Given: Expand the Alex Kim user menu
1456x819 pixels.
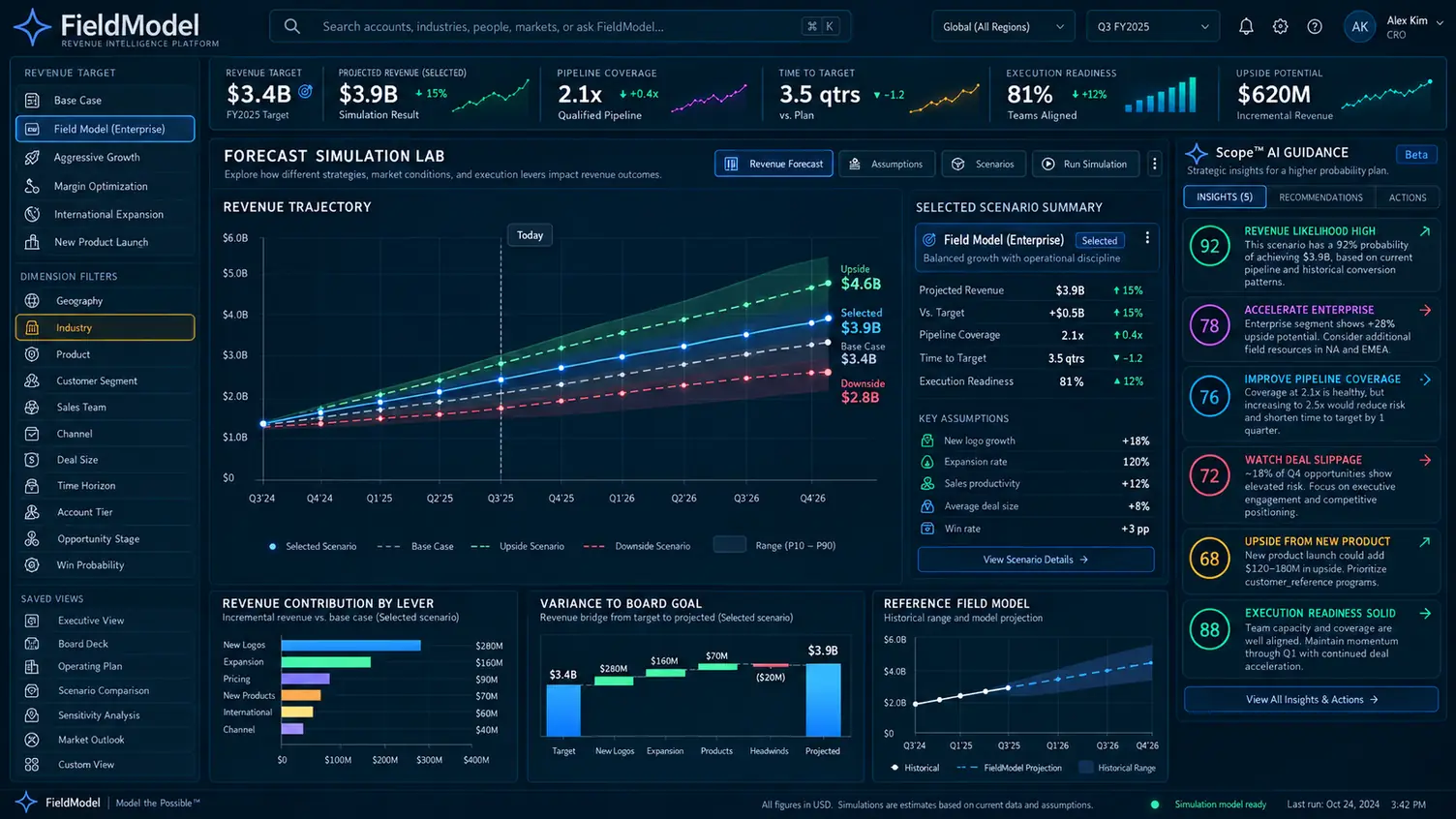Looking at the screenshot, I should (x=1439, y=22).
